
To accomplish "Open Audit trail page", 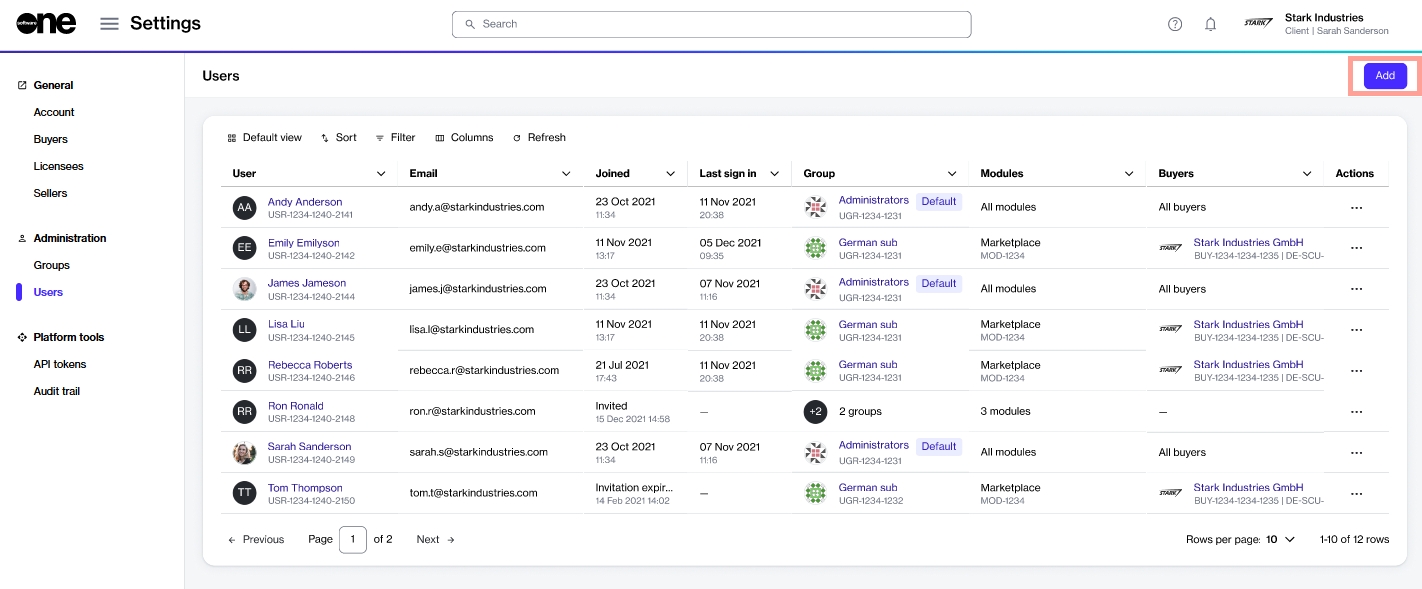I will 56,391.
